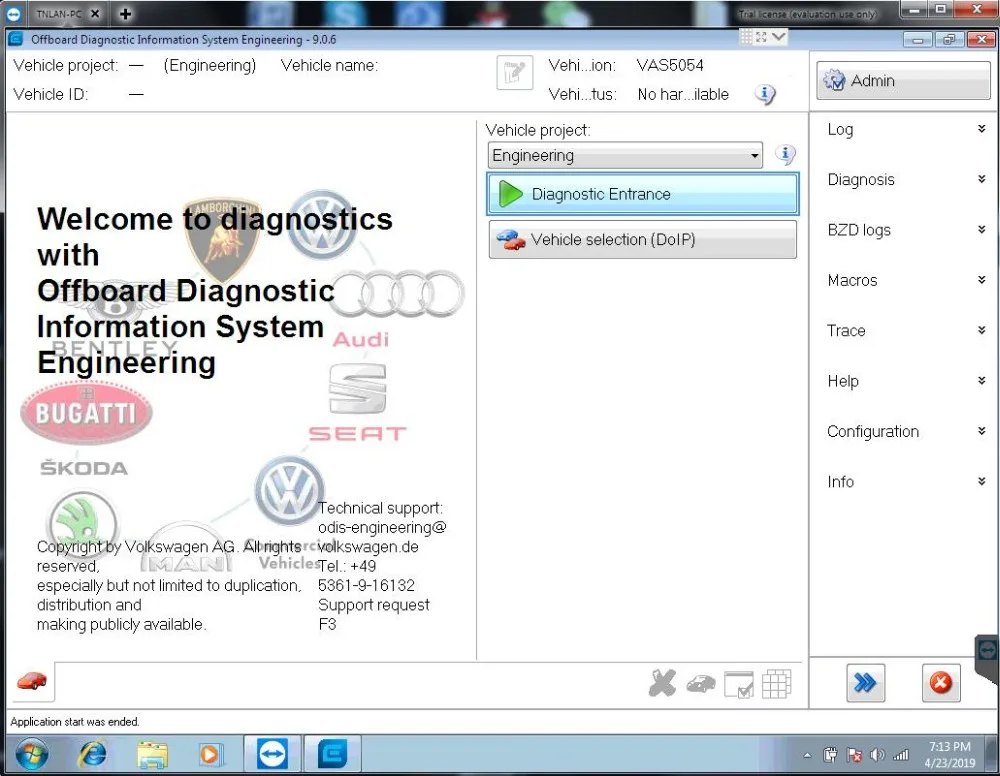Open the Engineering vehicle project dropdown
1000x776 pixels.
pyautogui.click(x=625, y=156)
